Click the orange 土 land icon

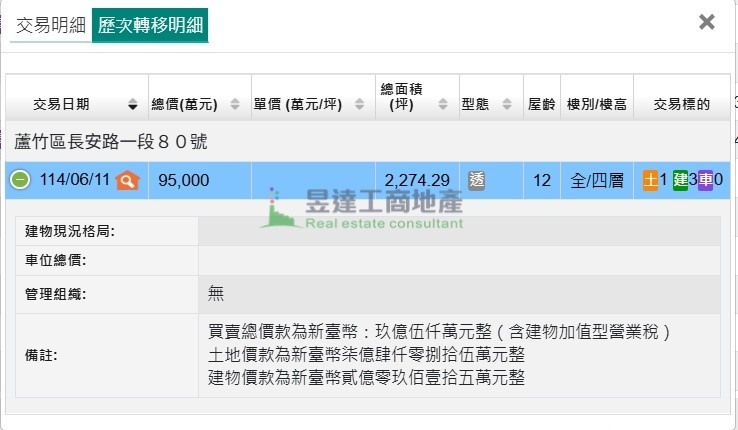click(650, 181)
